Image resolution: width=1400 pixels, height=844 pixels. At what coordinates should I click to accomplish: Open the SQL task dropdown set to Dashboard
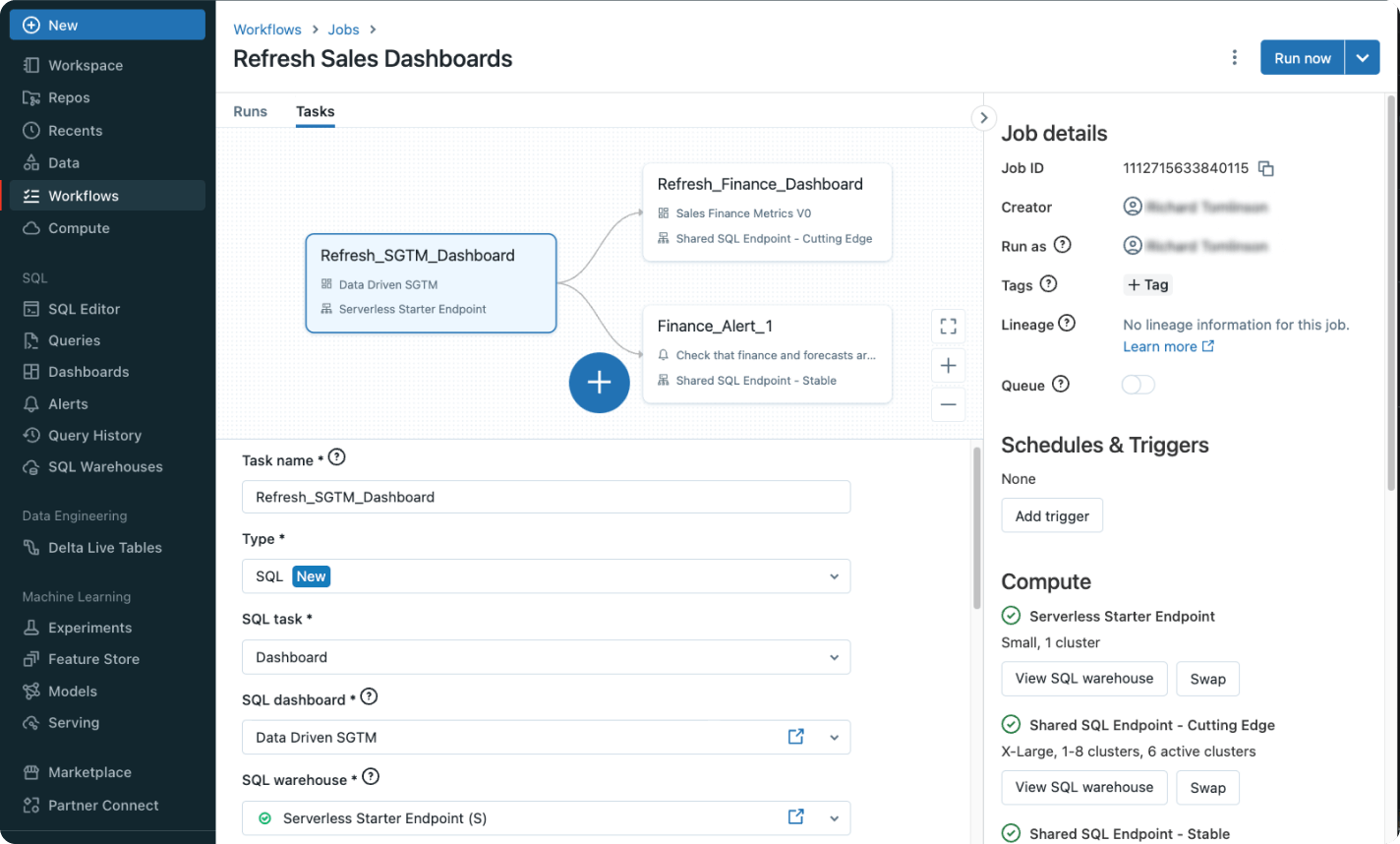(546, 657)
